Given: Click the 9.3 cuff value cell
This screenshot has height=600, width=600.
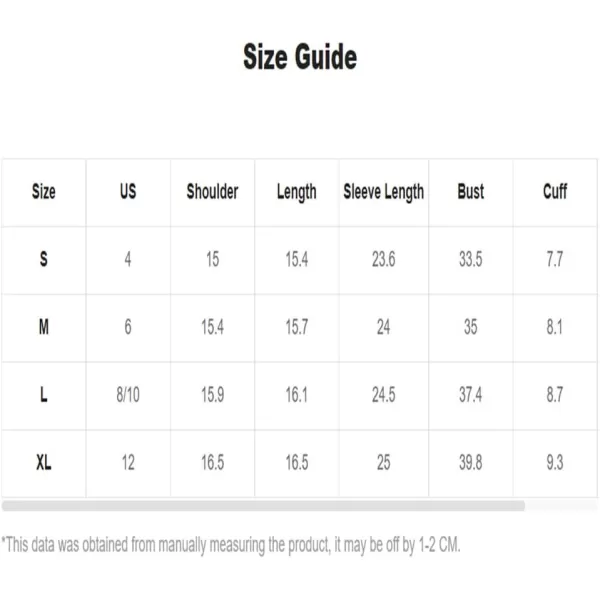Looking at the screenshot, I should [x=555, y=462].
